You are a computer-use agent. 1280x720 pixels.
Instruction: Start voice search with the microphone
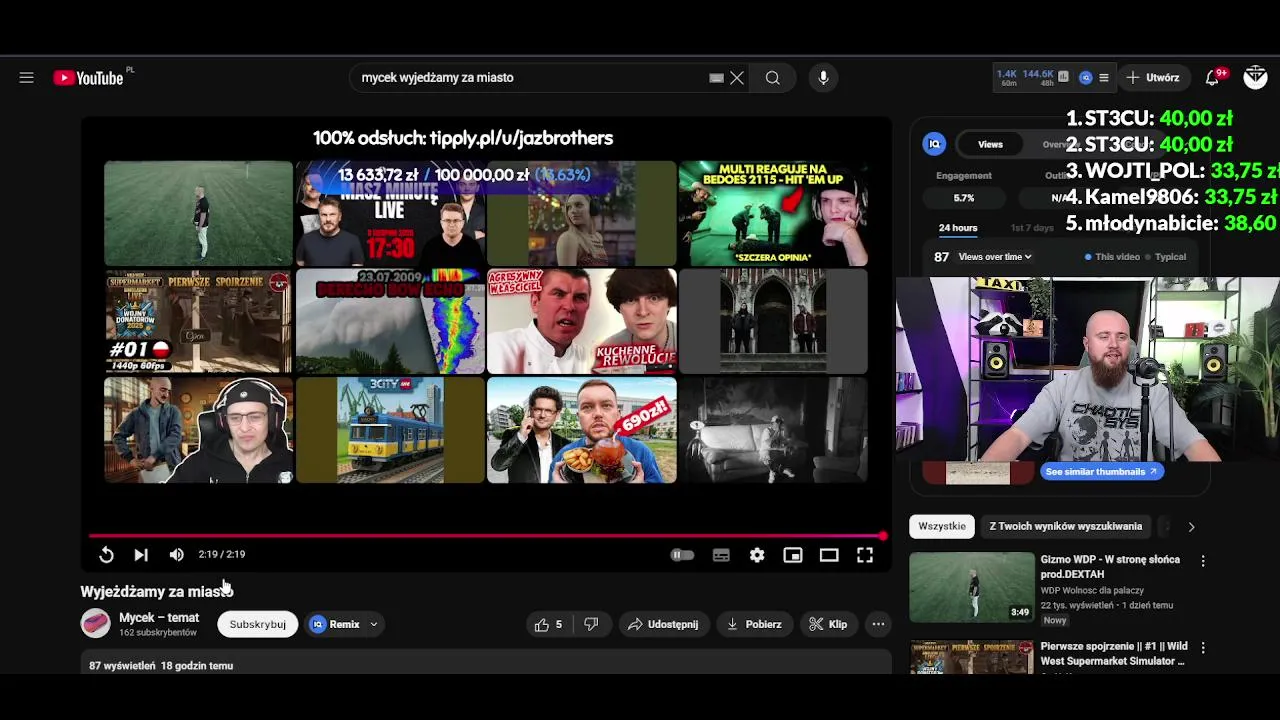coord(823,77)
